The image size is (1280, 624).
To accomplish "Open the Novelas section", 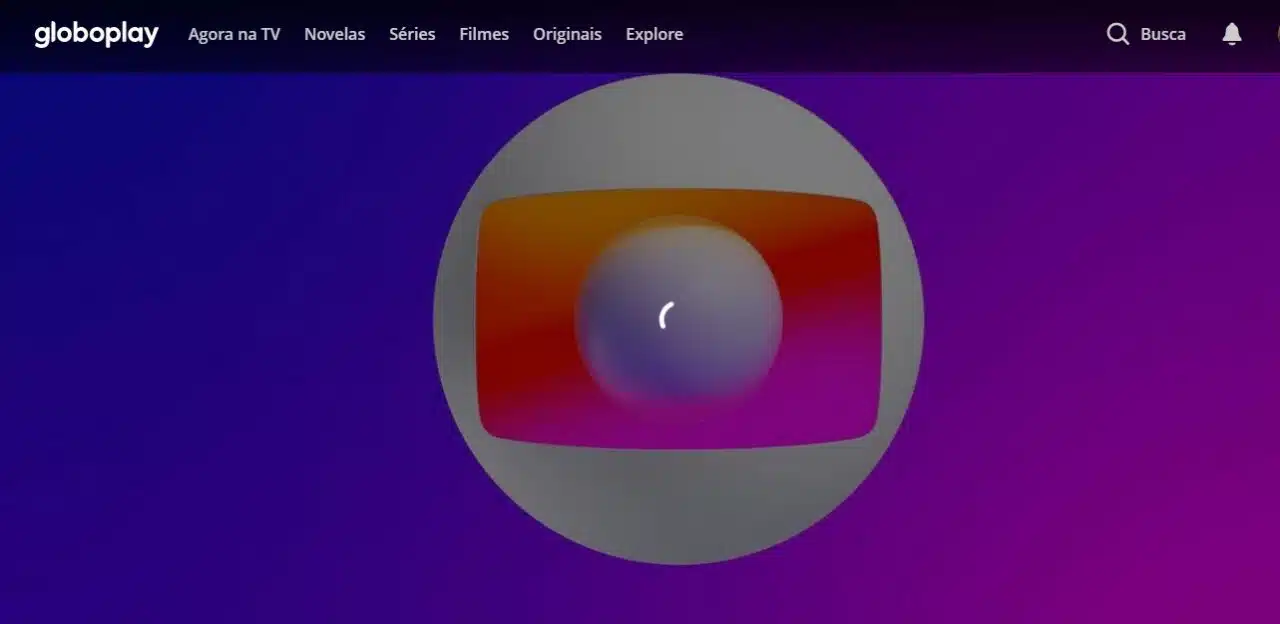I will click(x=334, y=33).
